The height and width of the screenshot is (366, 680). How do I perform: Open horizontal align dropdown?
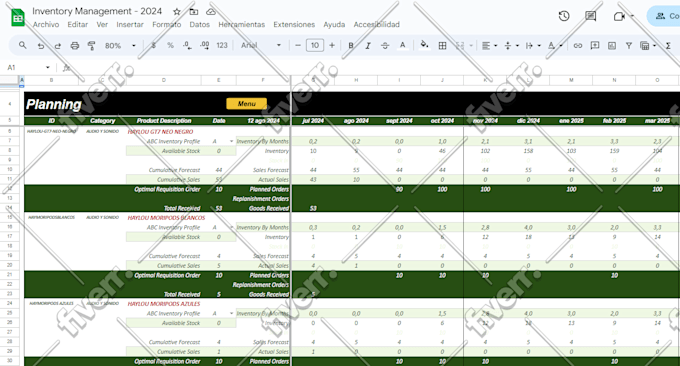[489, 45]
